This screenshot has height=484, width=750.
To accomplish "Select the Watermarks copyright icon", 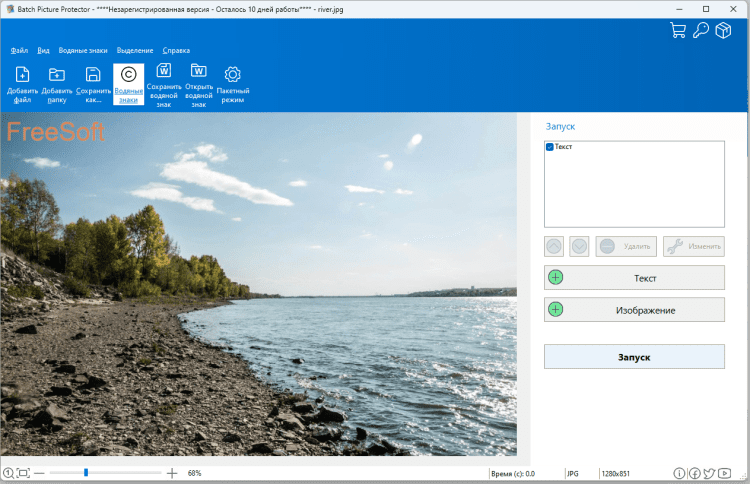I will click(128, 84).
